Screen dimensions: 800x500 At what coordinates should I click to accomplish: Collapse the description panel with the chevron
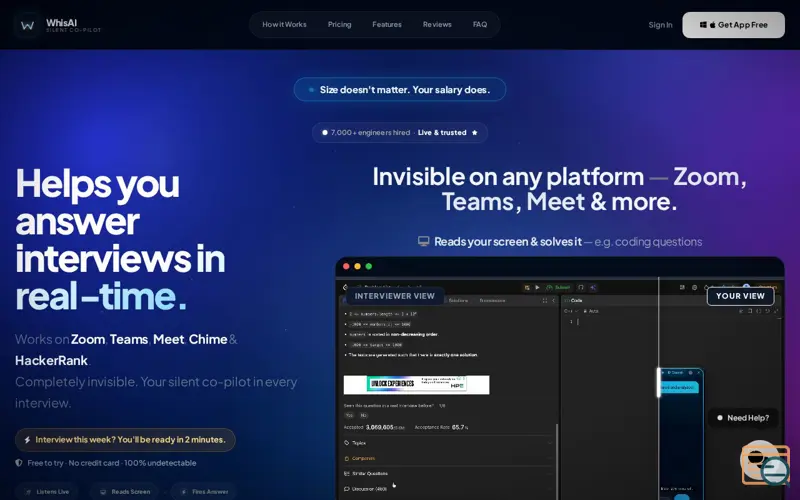pos(554,301)
